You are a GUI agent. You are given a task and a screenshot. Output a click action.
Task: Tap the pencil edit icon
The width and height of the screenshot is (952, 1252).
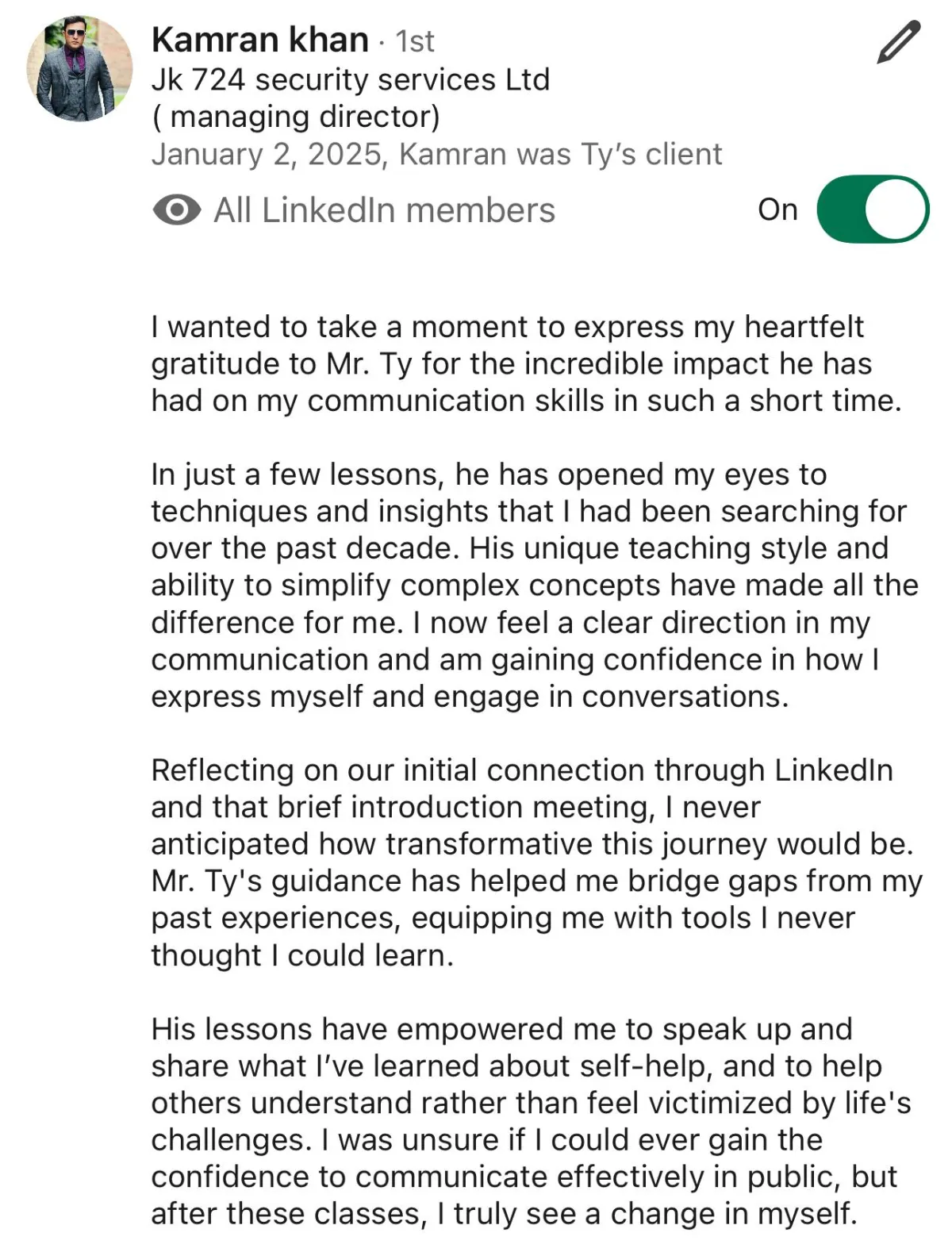coord(898,42)
